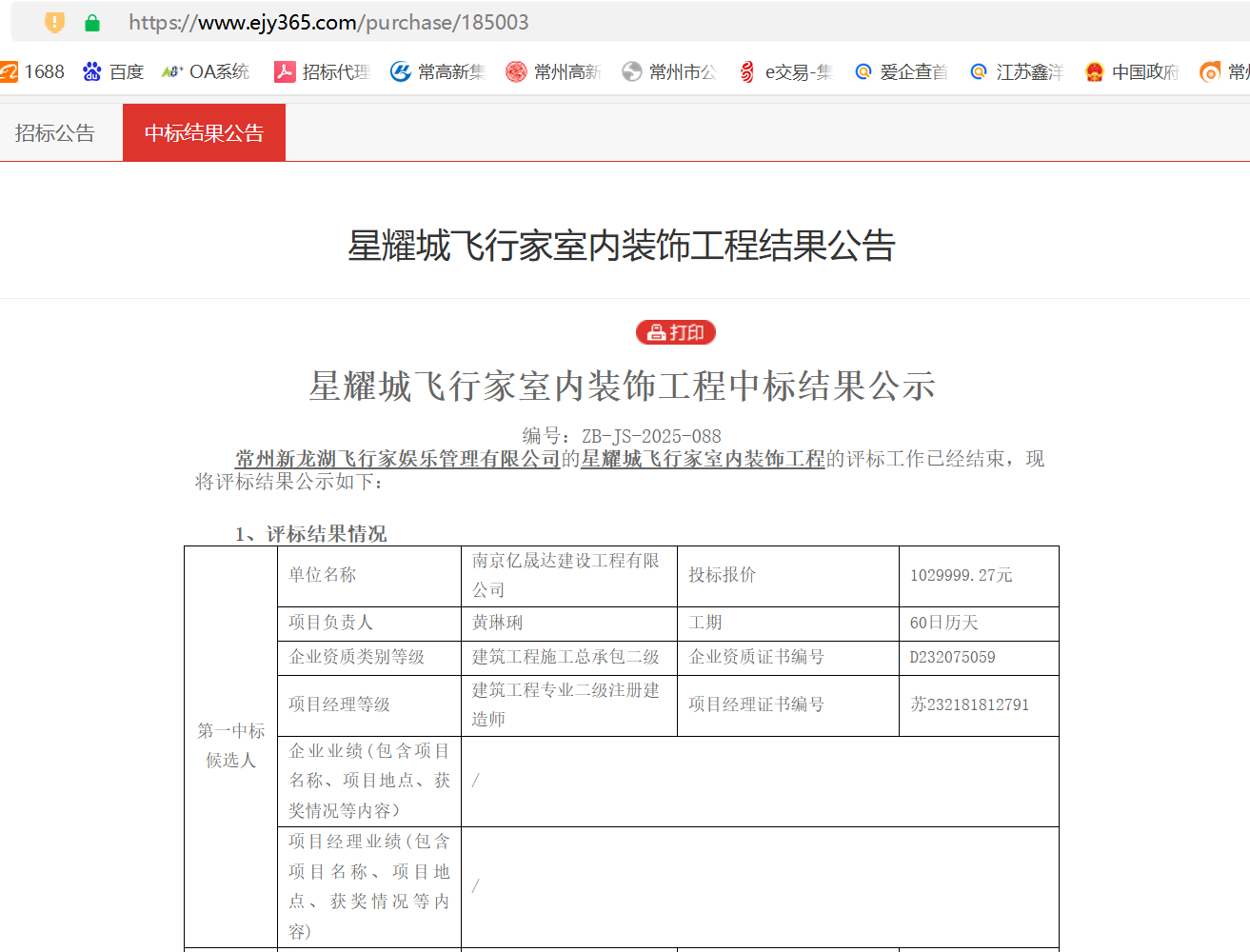The image size is (1250, 952).
Task: Click the 建筑工程专业二级注册建造师 cell
Action: [569, 705]
